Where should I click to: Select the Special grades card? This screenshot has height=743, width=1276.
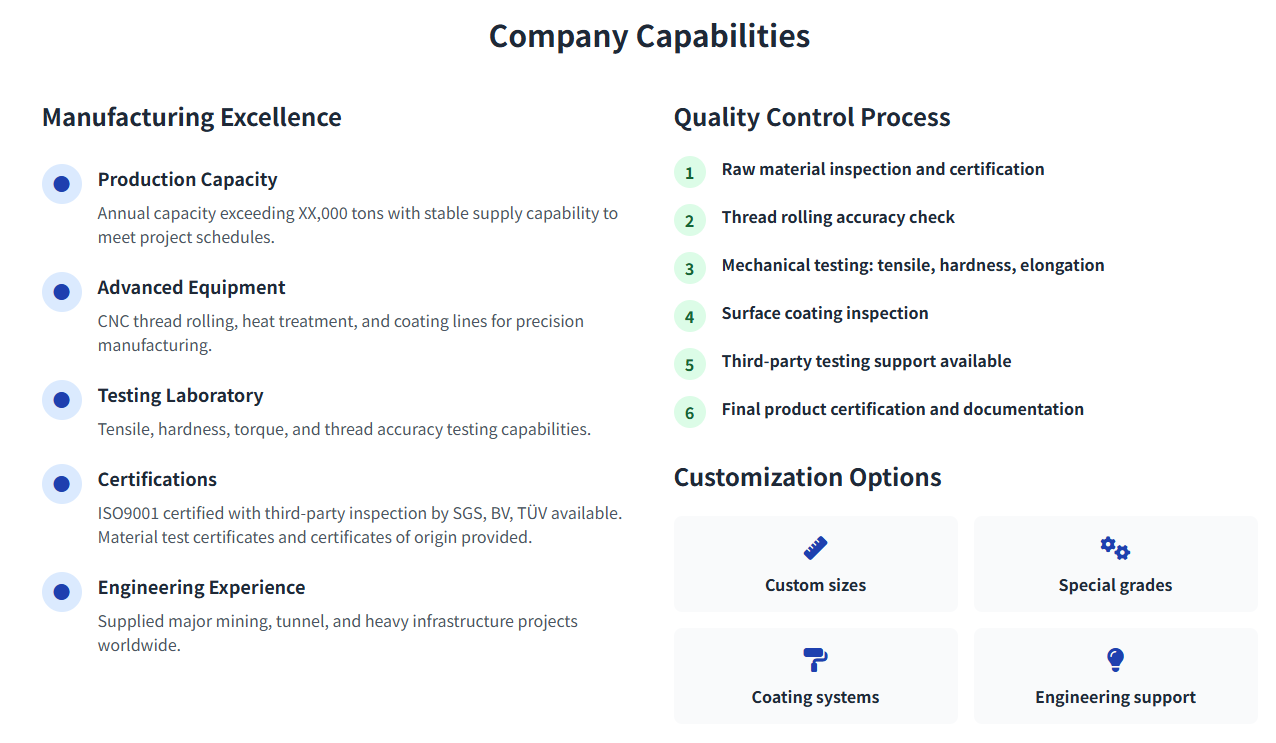point(1115,564)
